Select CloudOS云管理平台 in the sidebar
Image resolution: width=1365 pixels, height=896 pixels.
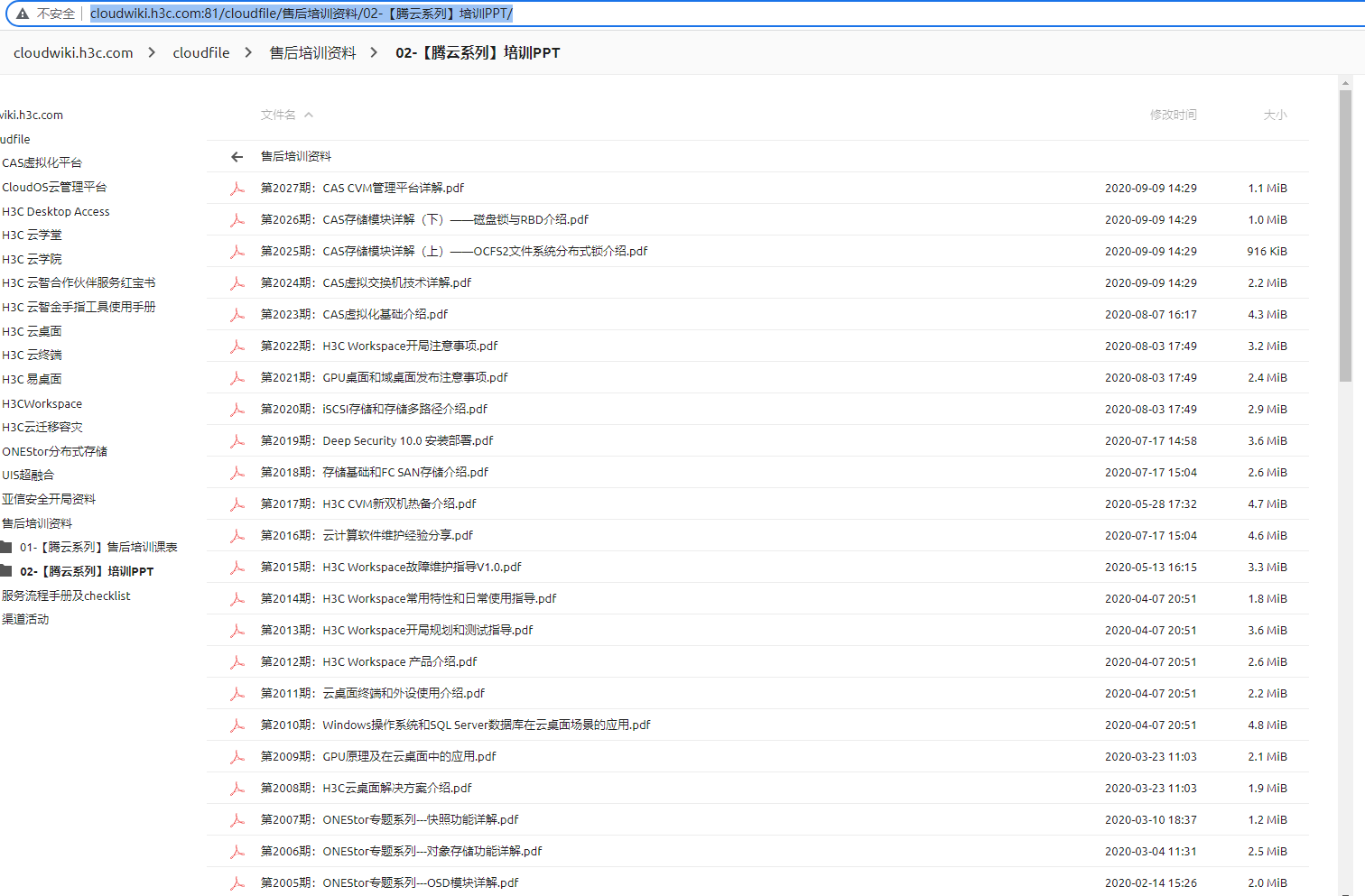coord(54,188)
